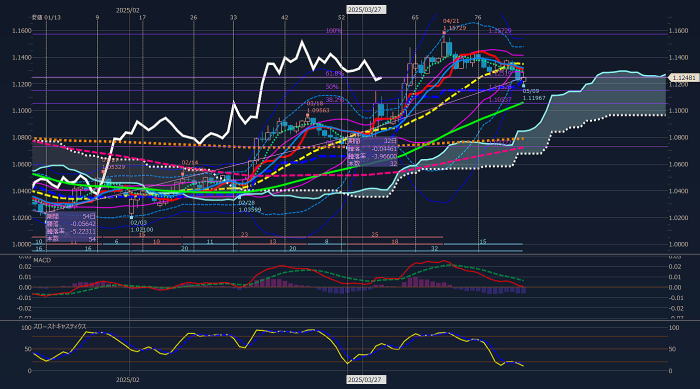This screenshot has width=700, height=389.
Task: Click the cycle bar count 32
Action: (434, 248)
